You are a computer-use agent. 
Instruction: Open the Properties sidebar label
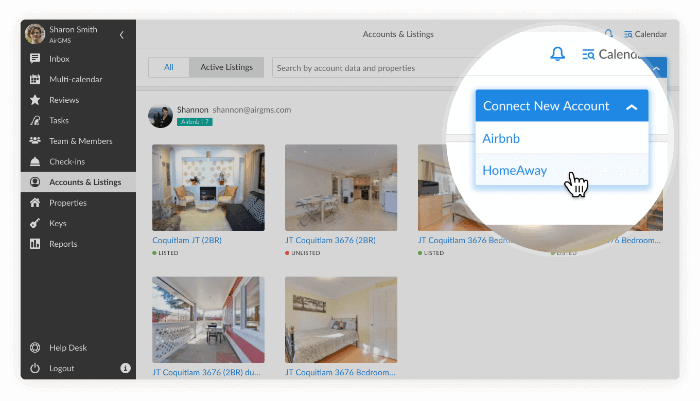tap(68, 203)
